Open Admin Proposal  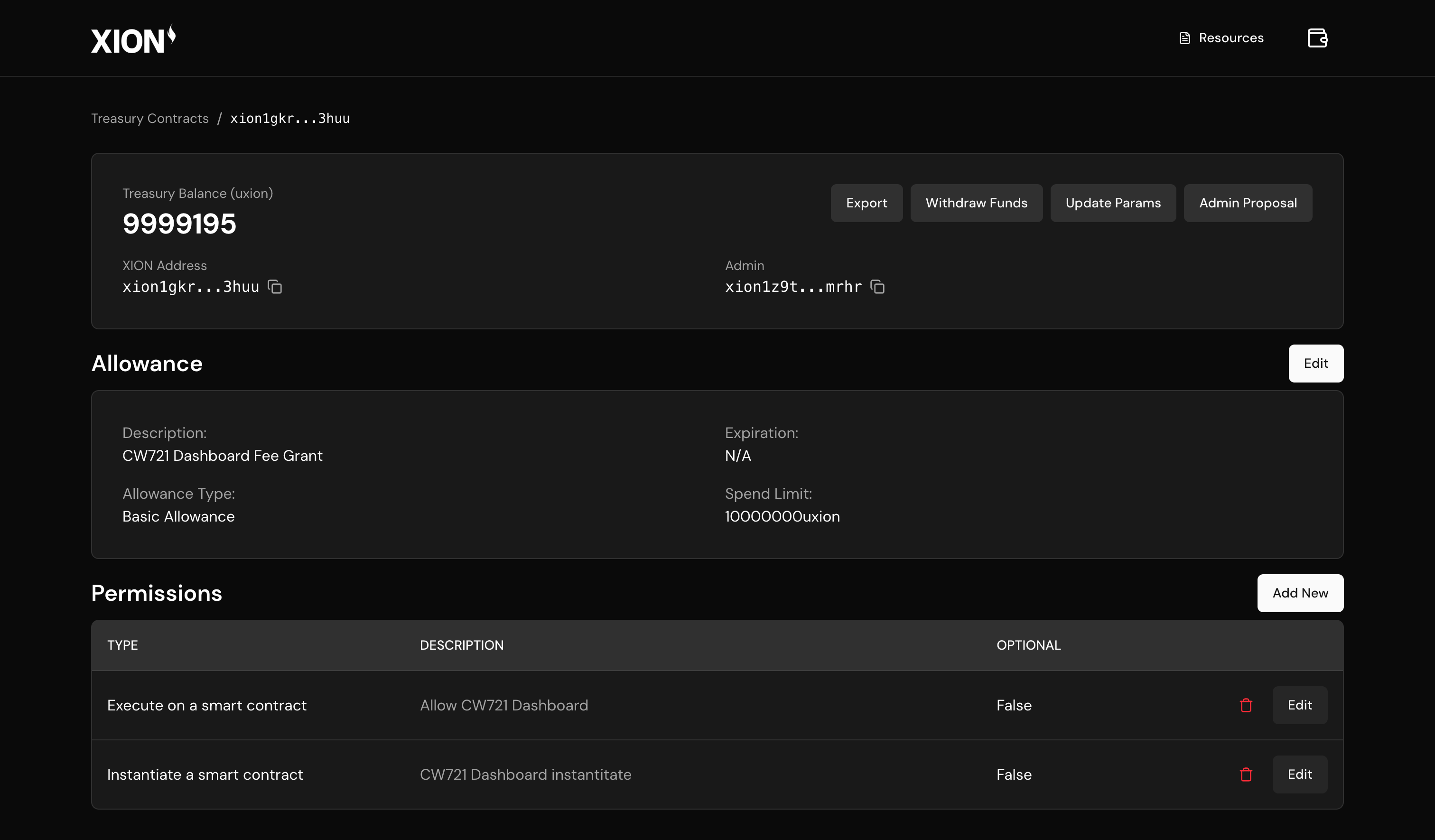[x=1248, y=203]
